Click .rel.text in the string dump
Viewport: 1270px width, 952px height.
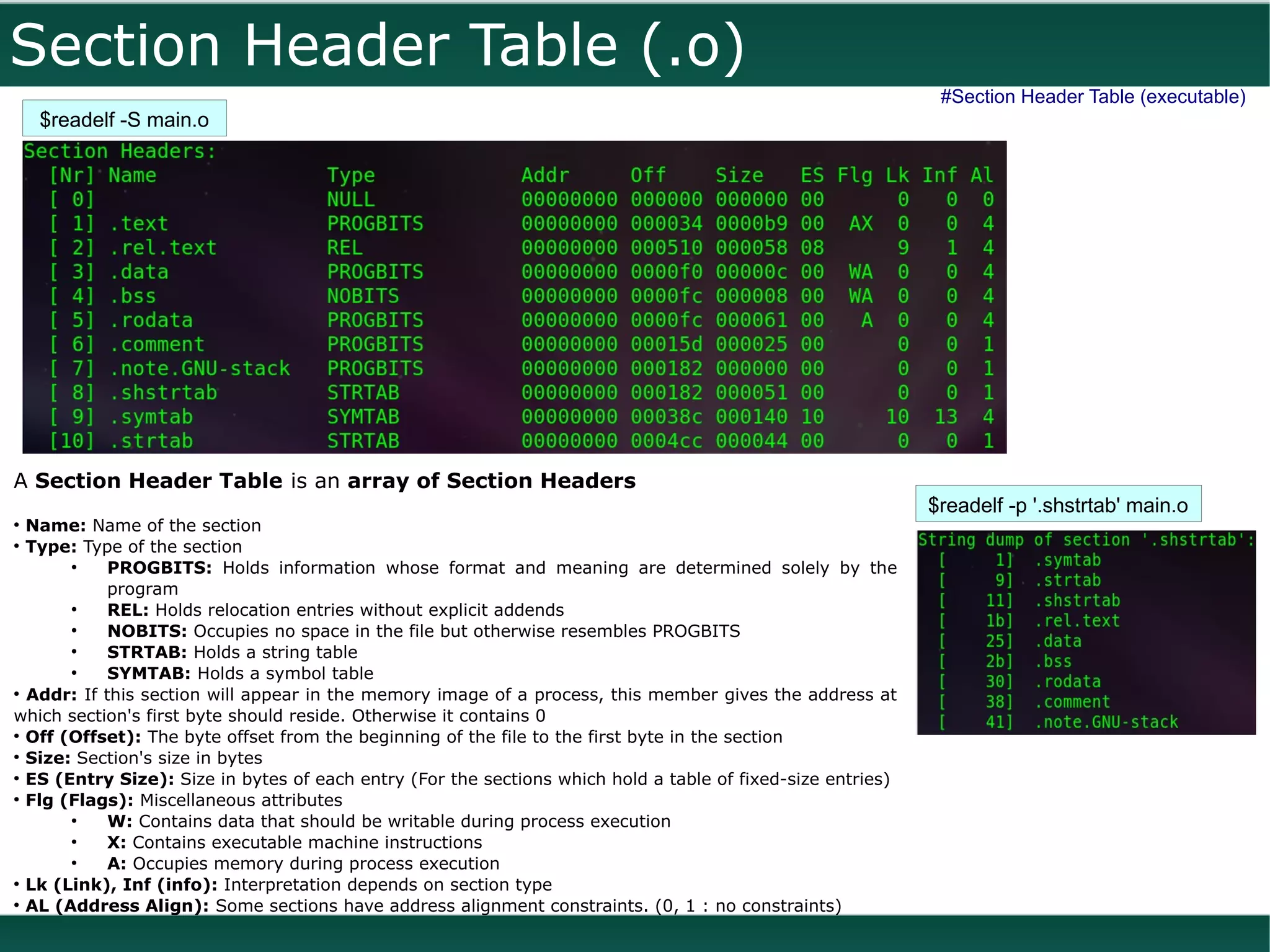click(1077, 621)
